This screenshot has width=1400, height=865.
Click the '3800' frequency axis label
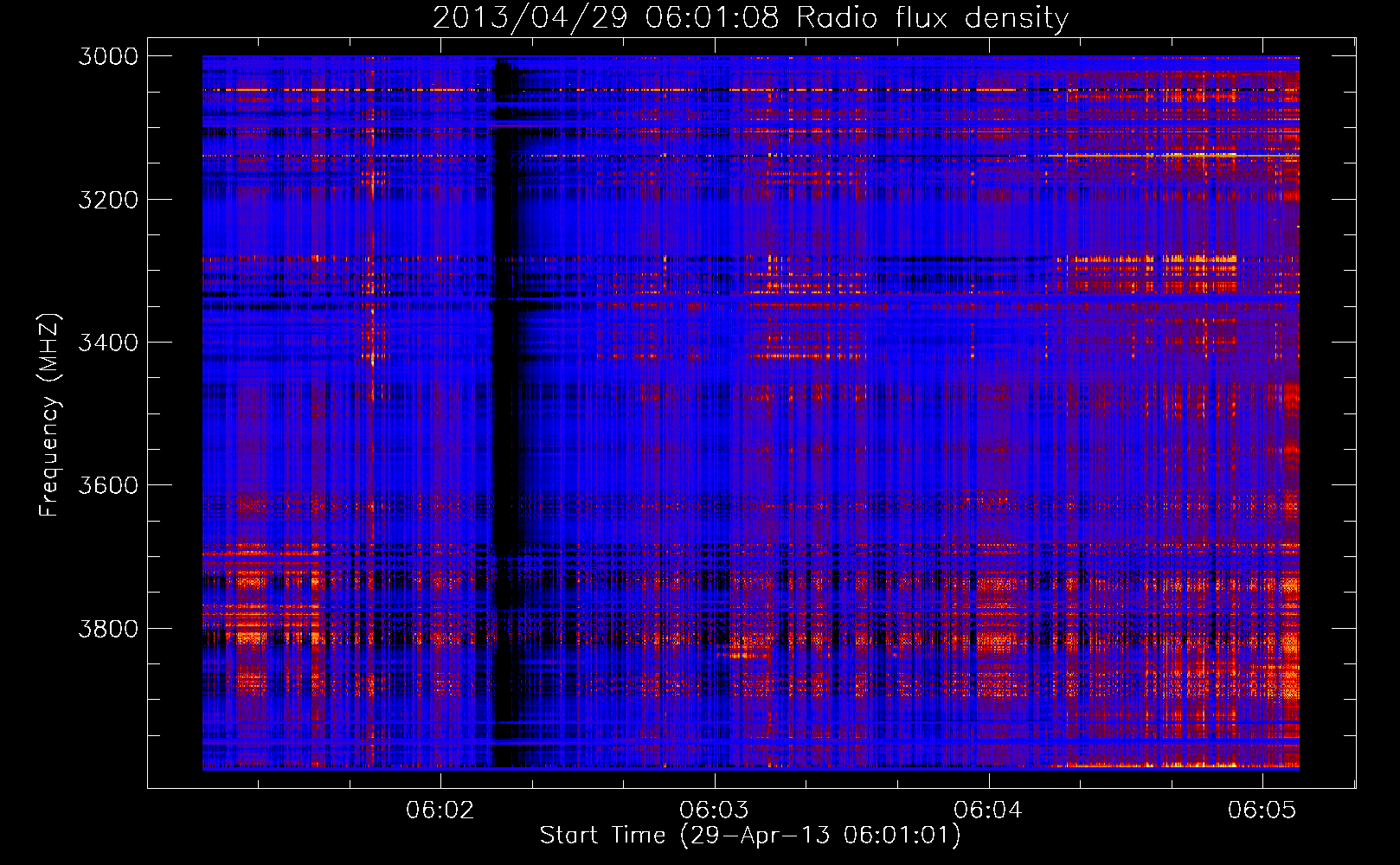[x=108, y=629]
